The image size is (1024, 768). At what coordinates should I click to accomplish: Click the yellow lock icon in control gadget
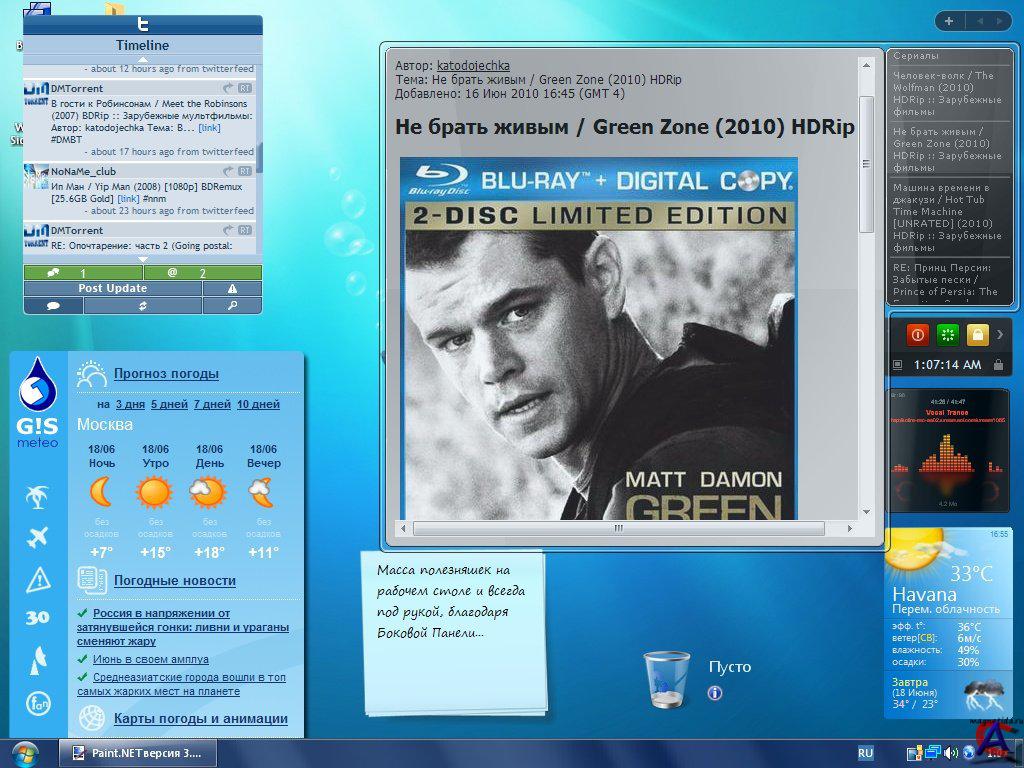pyautogui.click(x=977, y=334)
